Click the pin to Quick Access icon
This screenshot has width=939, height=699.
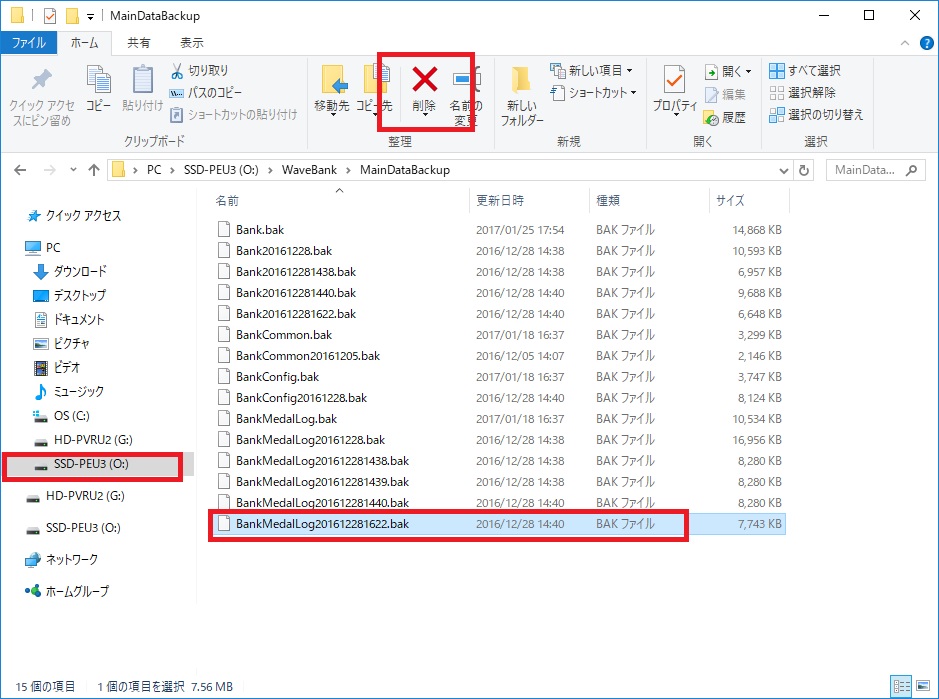click(x=41, y=80)
